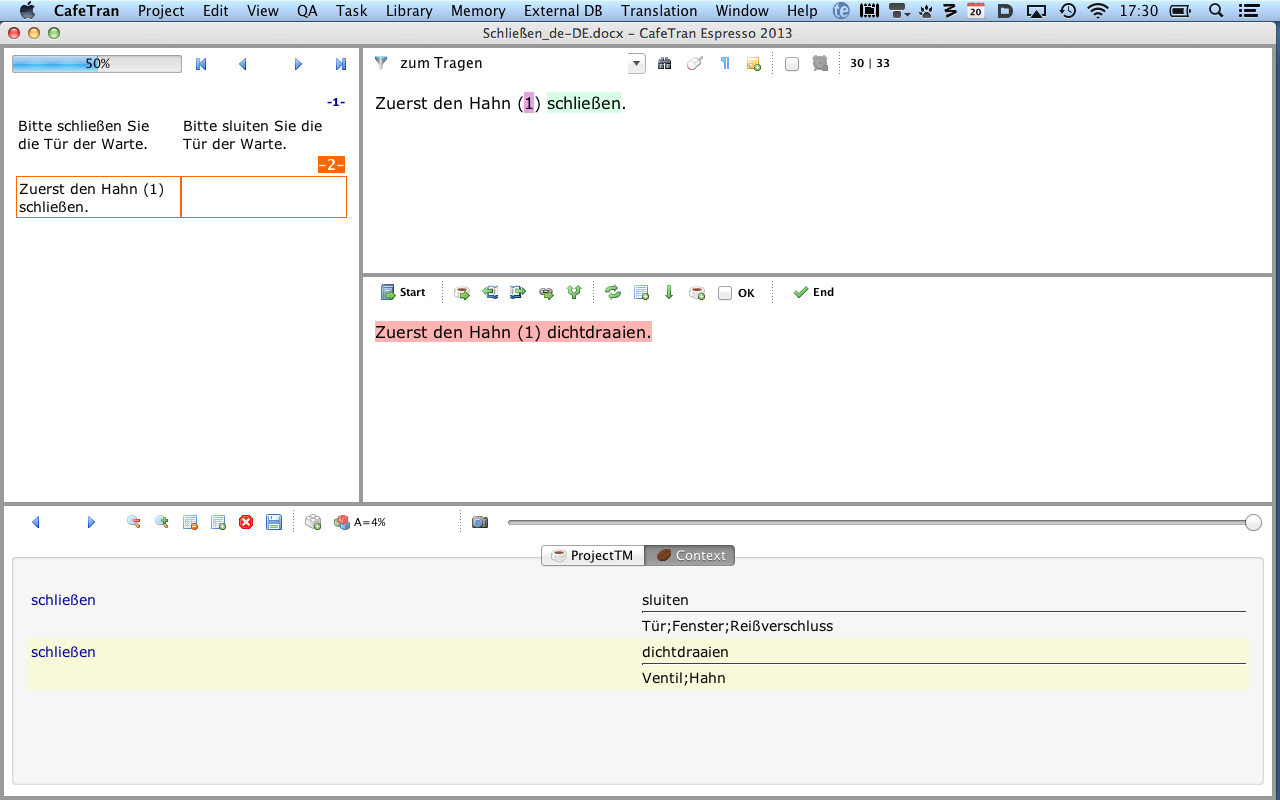Screen dimensions: 1280x800
Task: Open the Translation menu
Action: pyautogui.click(x=658, y=11)
